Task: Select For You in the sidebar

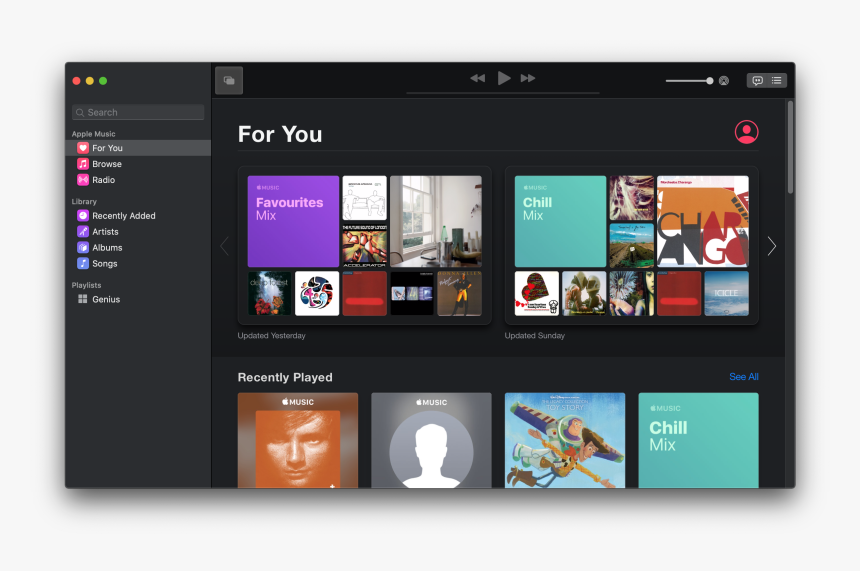Action: pyautogui.click(x=138, y=148)
